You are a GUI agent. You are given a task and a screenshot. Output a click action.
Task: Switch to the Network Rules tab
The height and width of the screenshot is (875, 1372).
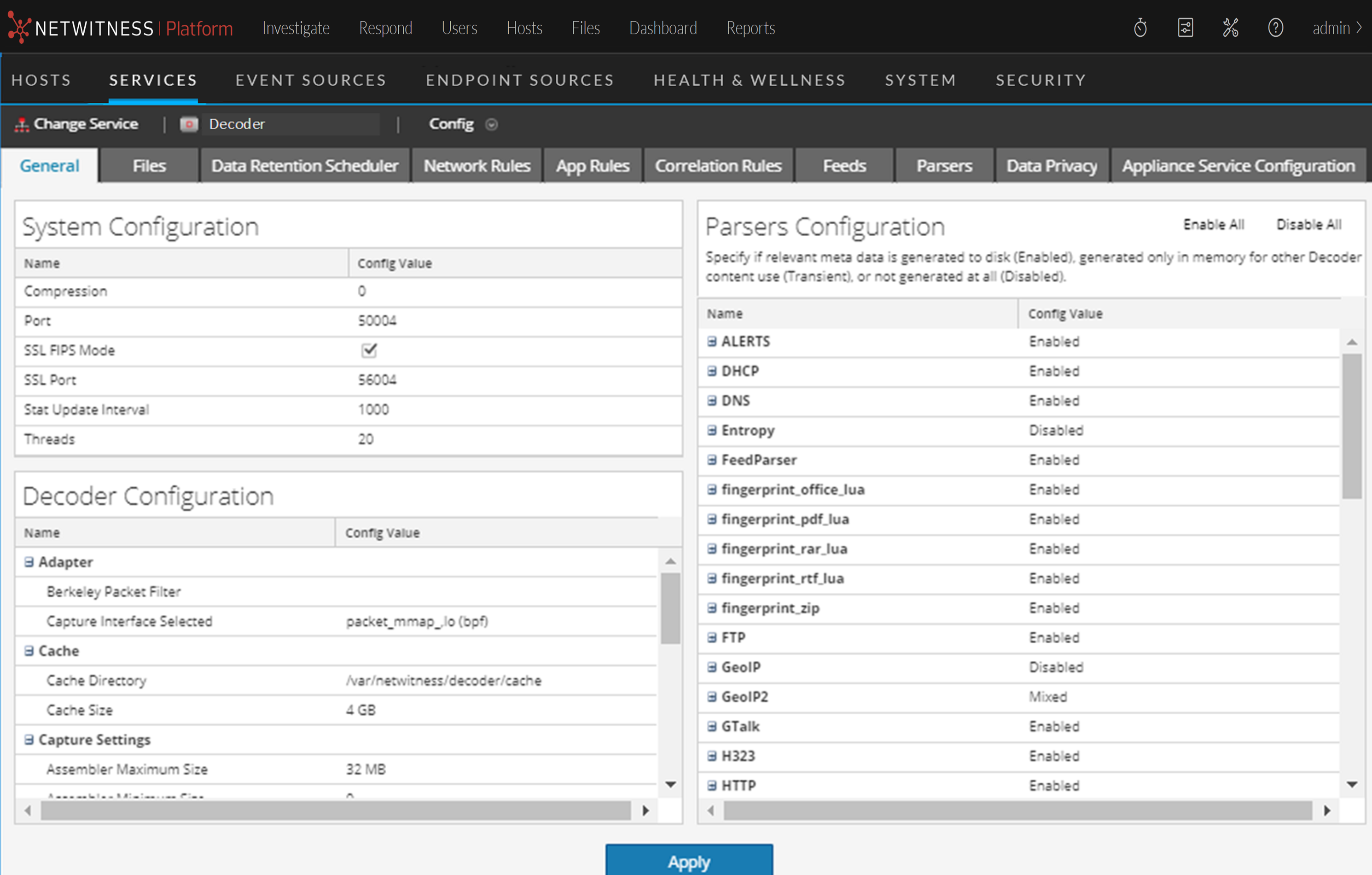click(477, 166)
